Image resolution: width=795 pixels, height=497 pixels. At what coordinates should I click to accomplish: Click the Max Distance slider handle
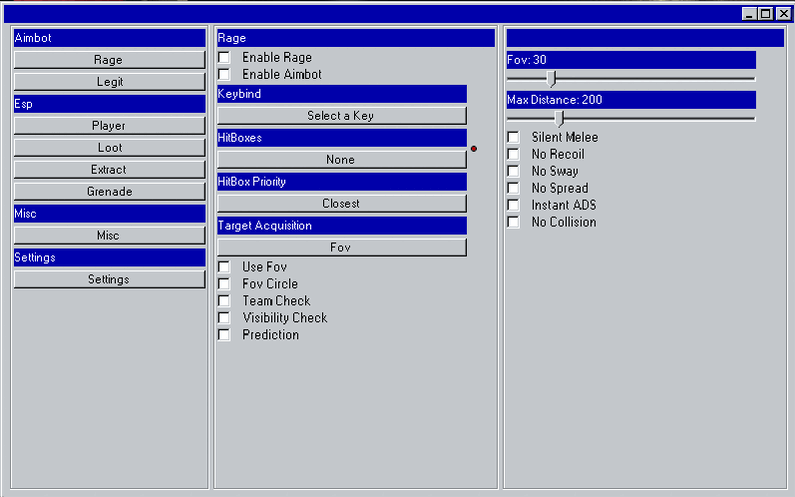coord(559,119)
